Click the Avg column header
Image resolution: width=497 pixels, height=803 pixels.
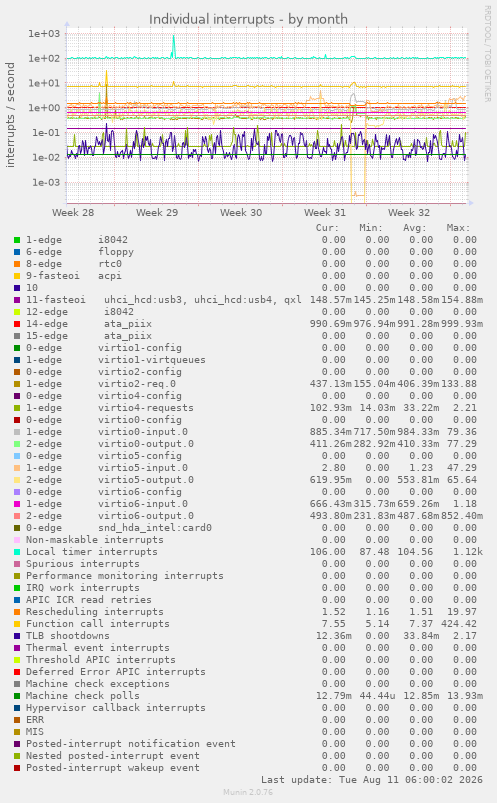(x=415, y=228)
